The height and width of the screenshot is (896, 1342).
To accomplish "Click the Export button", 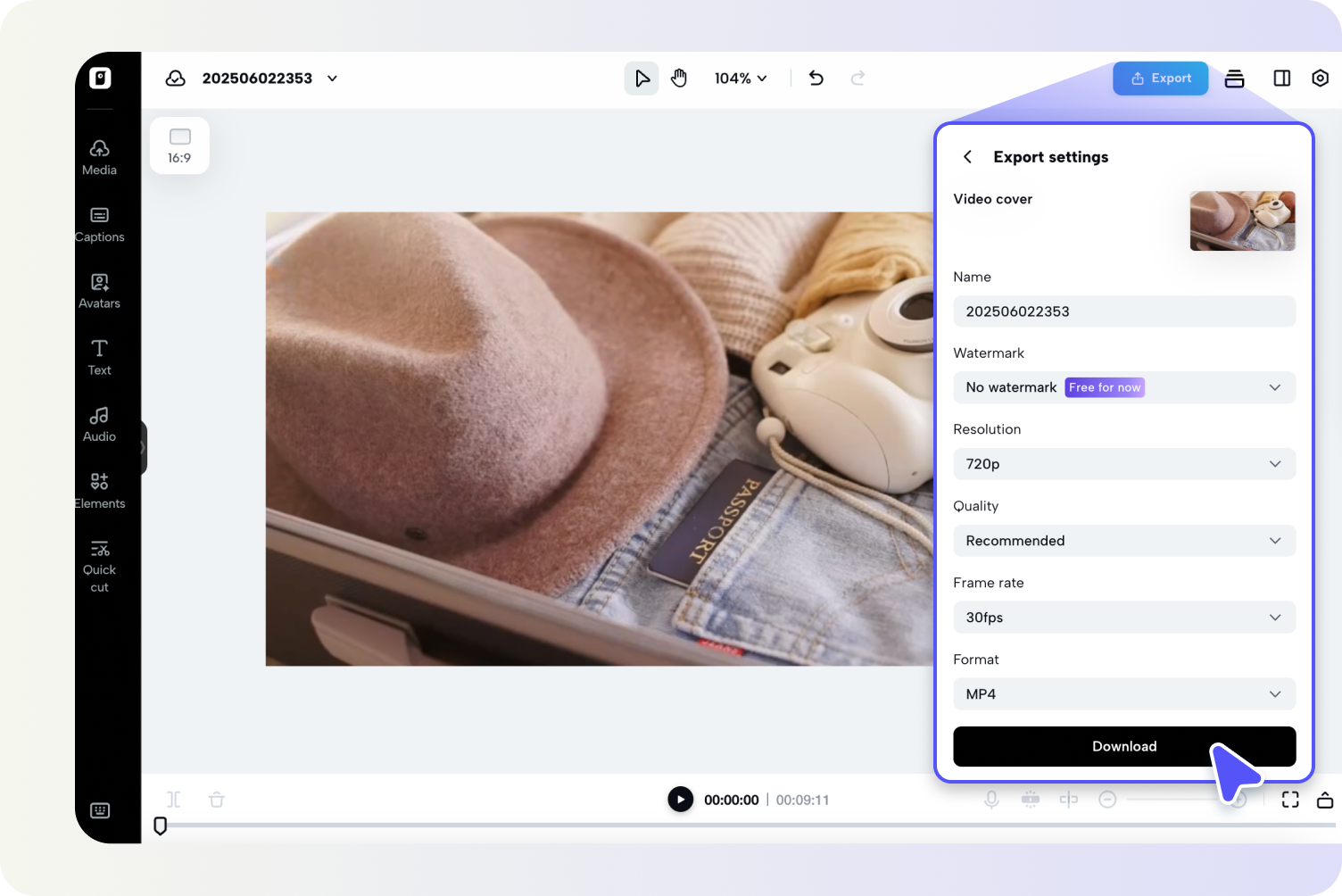I will (1160, 78).
